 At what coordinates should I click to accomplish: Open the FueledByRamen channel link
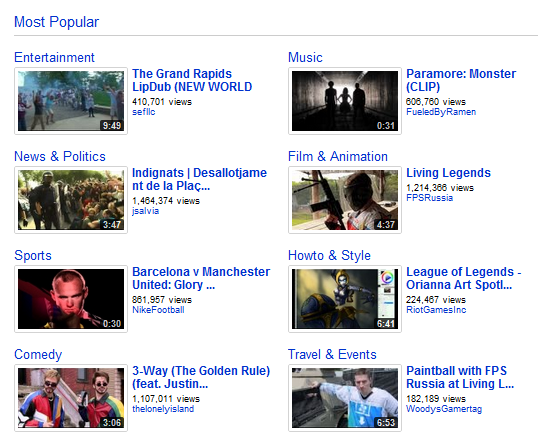coord(441,112)
